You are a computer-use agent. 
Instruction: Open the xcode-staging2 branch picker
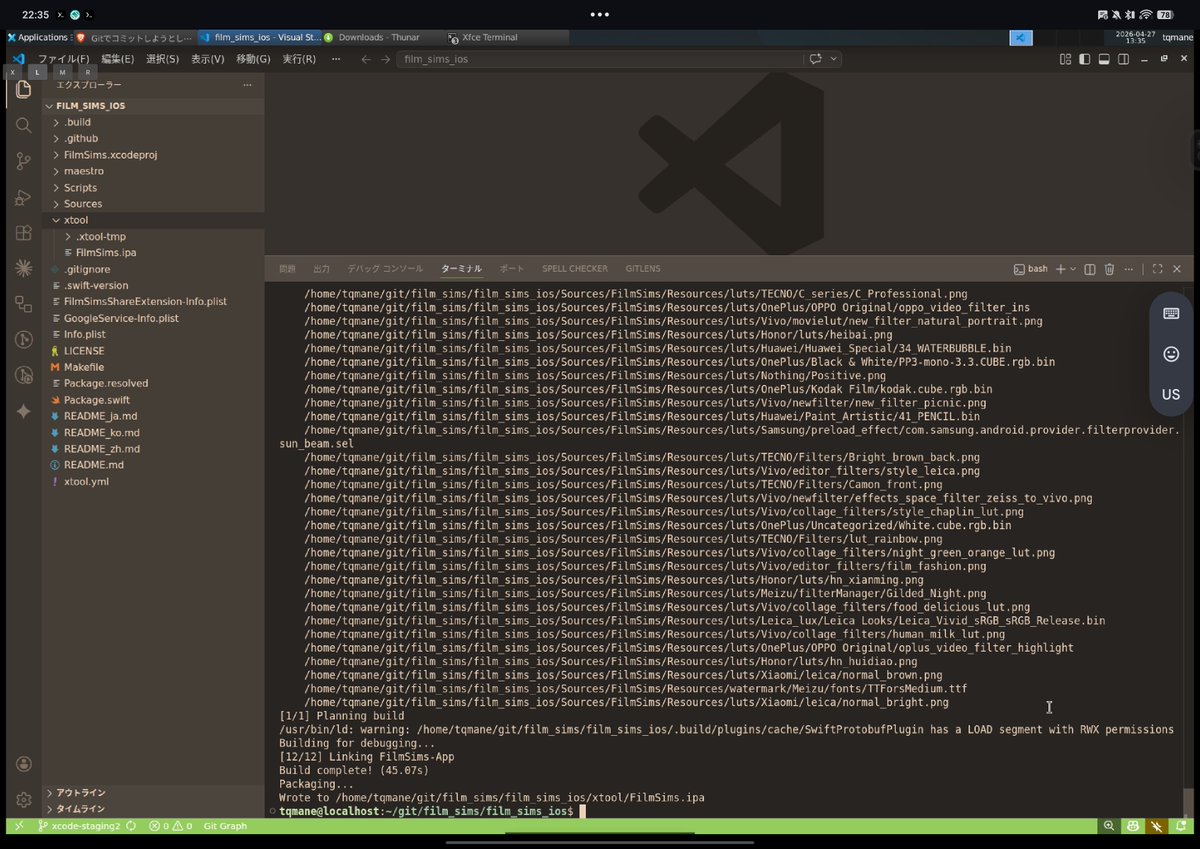pyautogui.click(x=79, y=826)
